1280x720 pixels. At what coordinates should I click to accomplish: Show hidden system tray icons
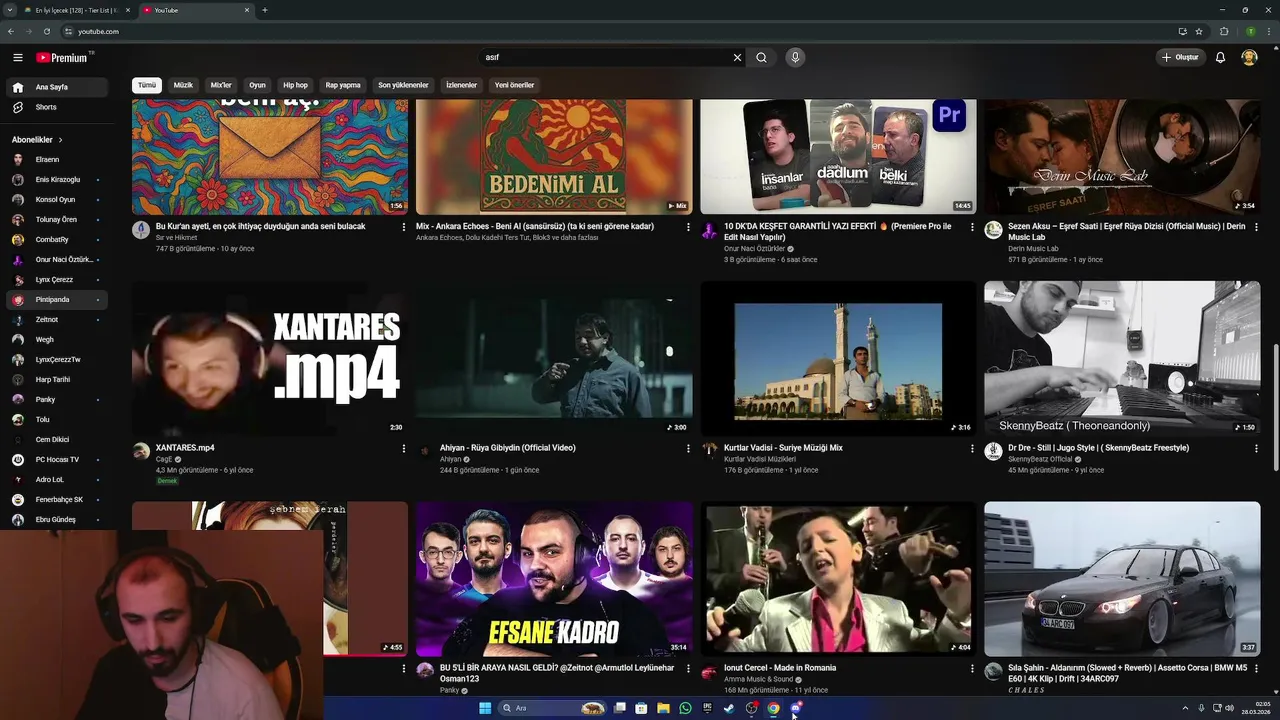point(1185,708)
